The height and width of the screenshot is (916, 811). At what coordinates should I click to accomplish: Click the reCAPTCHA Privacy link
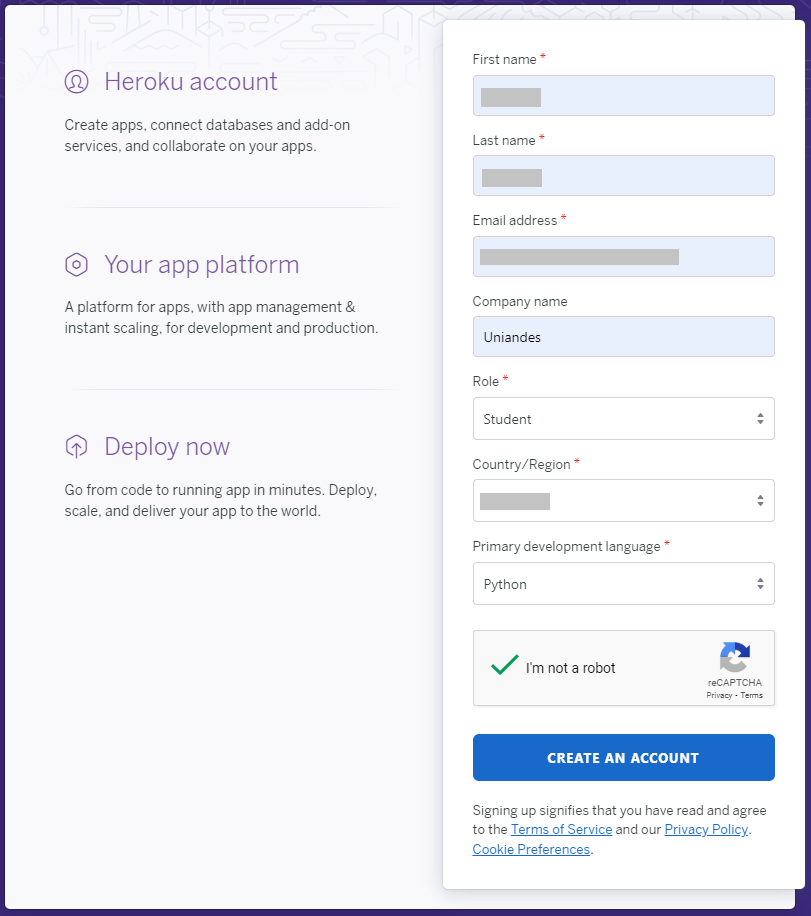coord(719,695)
